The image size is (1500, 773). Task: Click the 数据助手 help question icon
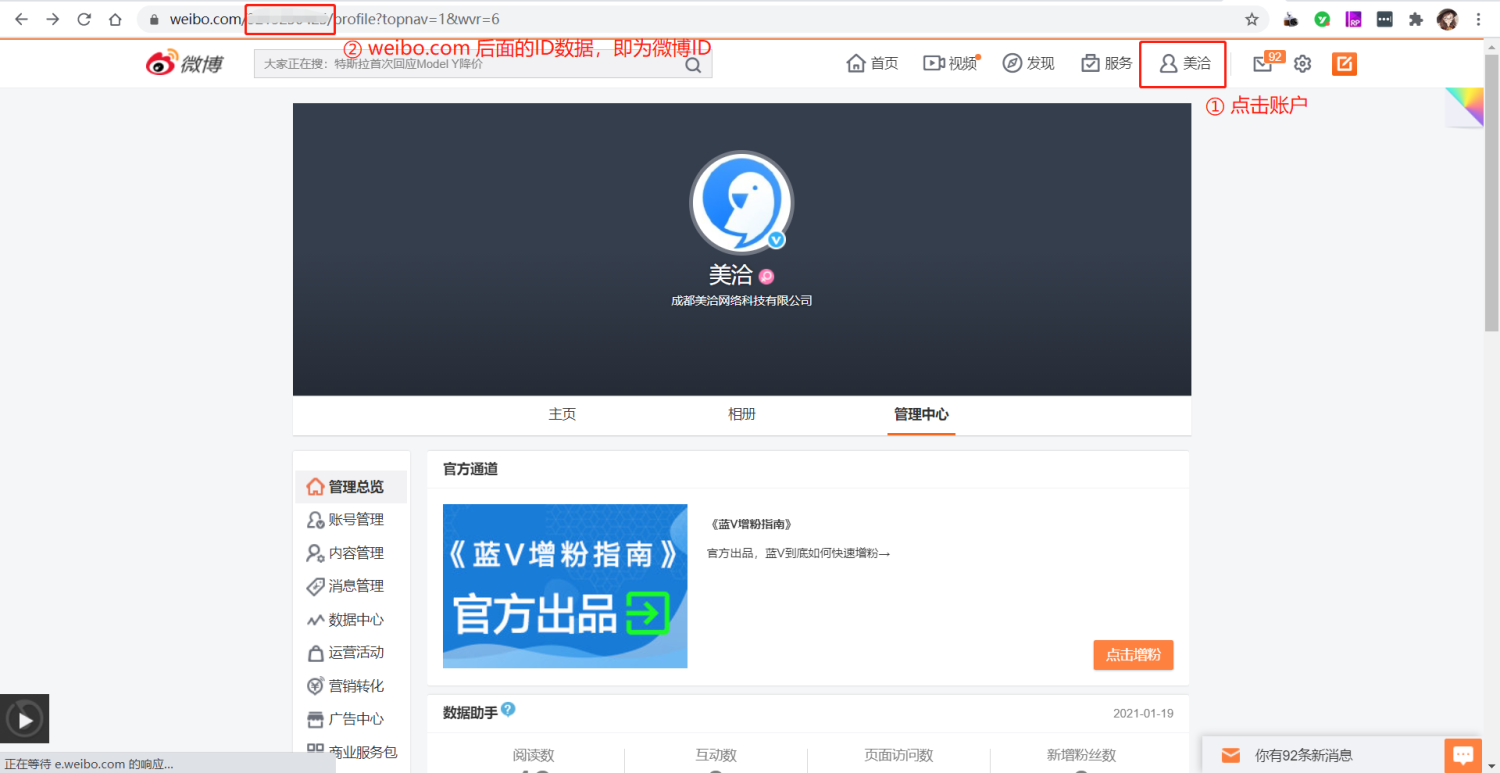pos(508,709)
